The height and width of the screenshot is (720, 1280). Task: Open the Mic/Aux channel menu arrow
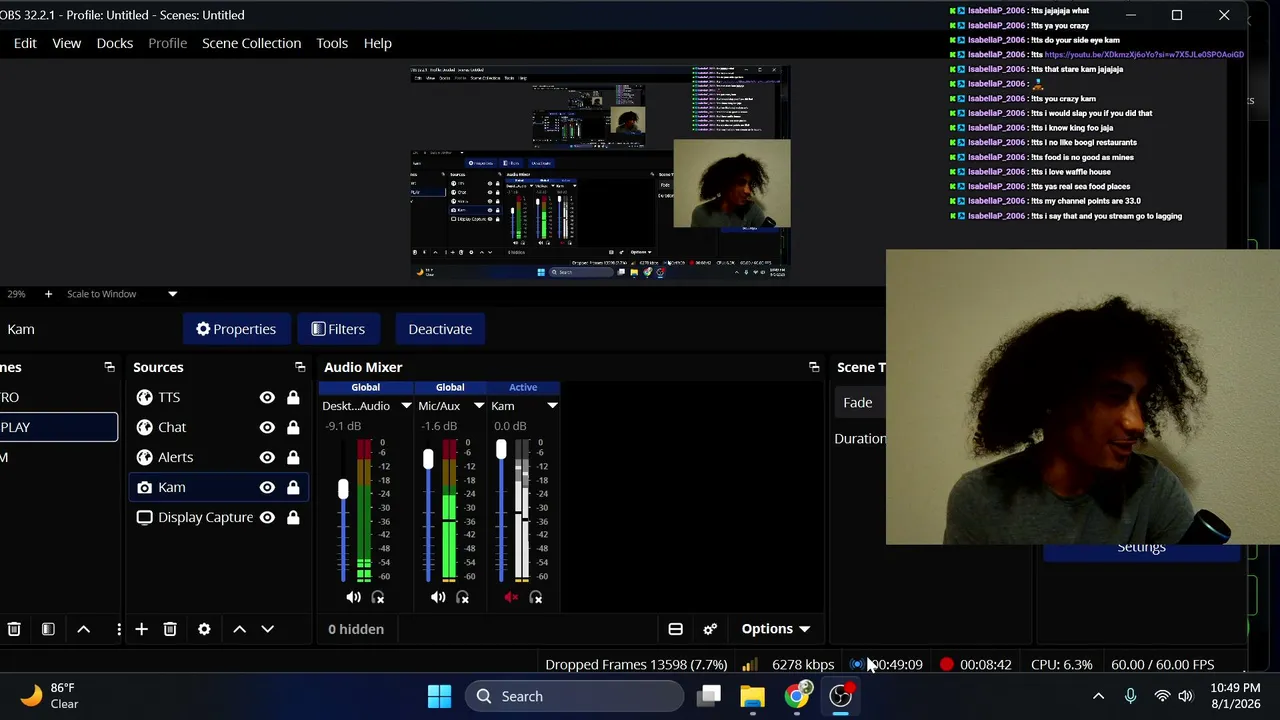pyautogui.click(x=479, y=406)
